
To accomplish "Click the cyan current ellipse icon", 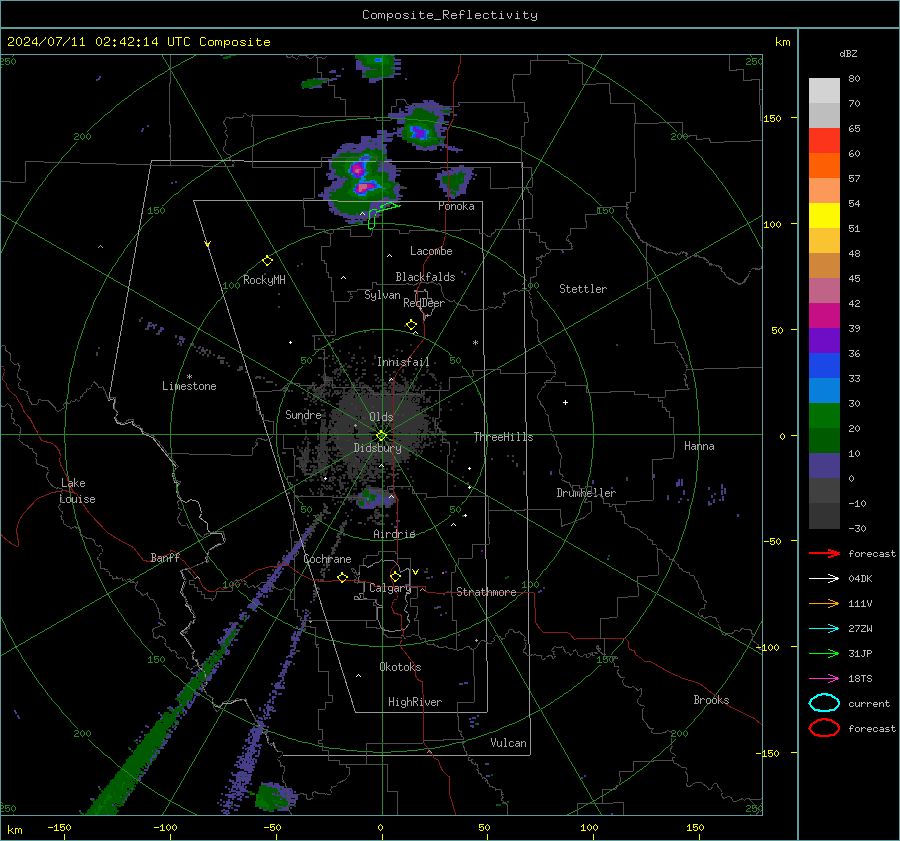I will tap(824, 703).
